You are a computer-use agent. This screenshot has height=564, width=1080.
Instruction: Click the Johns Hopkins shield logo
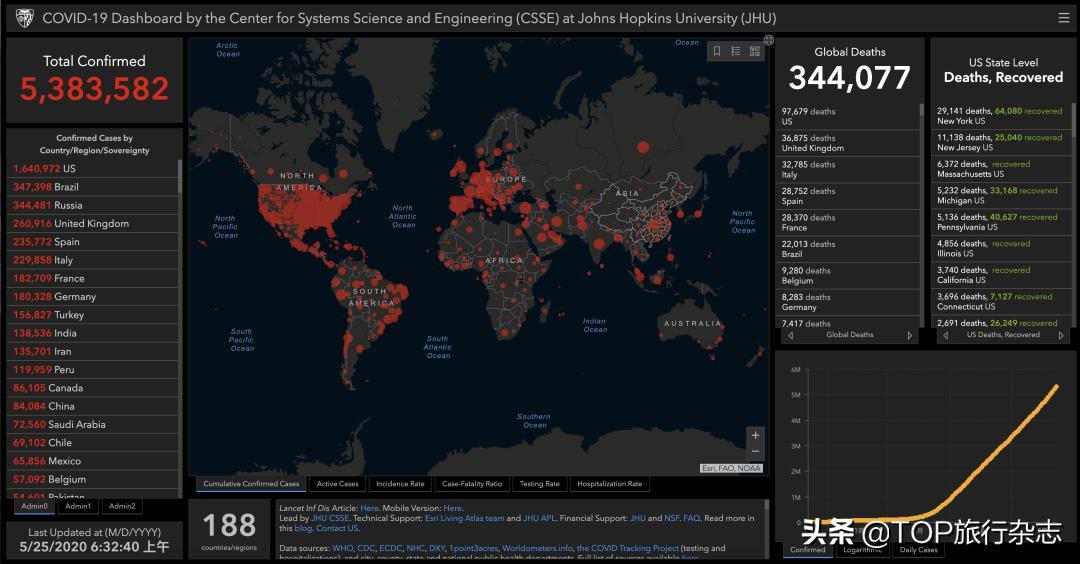(x=24, y=18)
